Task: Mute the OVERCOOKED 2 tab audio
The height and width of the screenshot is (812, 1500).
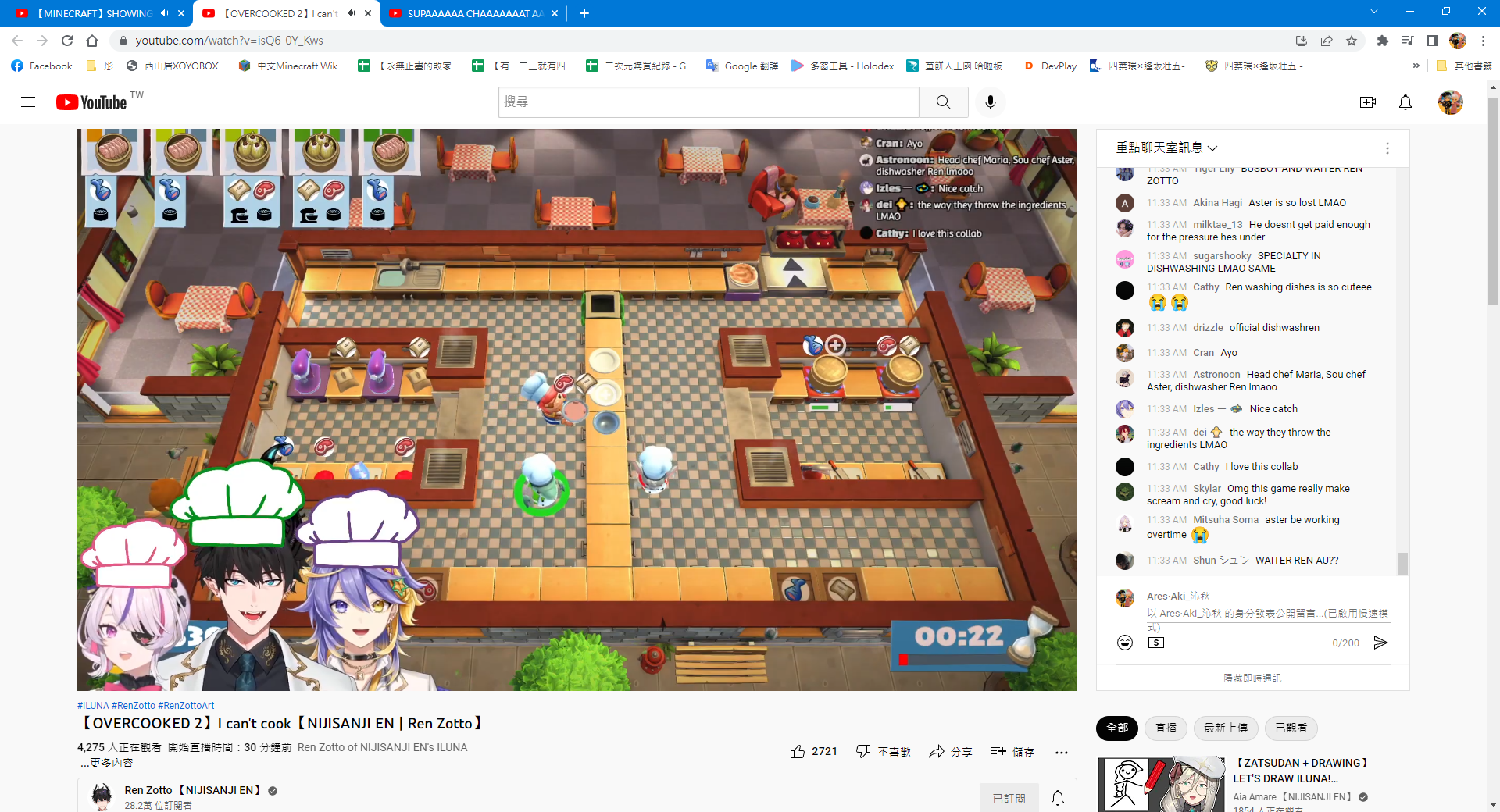Action: tap(352, 13)
